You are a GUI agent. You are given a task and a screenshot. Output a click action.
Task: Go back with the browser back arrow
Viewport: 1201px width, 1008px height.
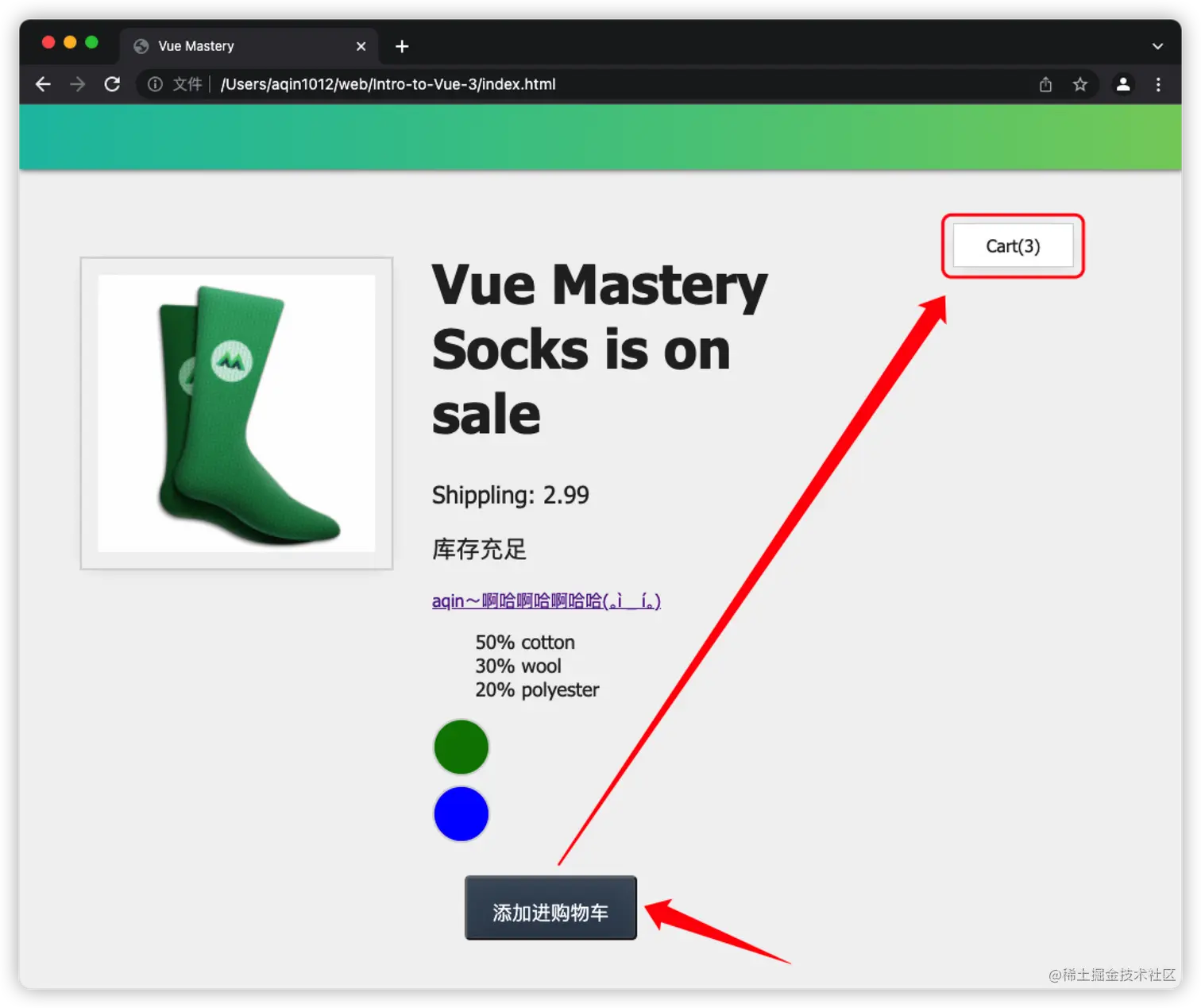43,84
